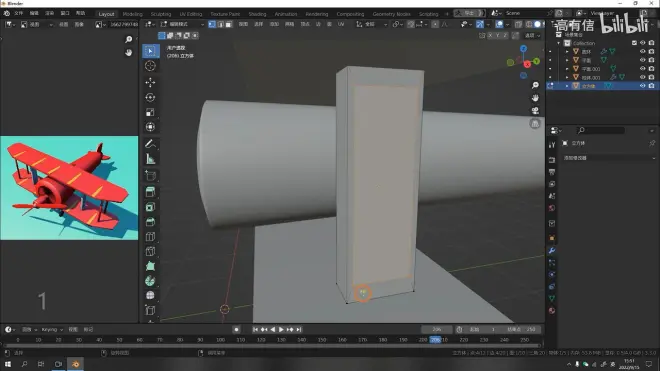Open the Material properties tab at bottom

552,311
